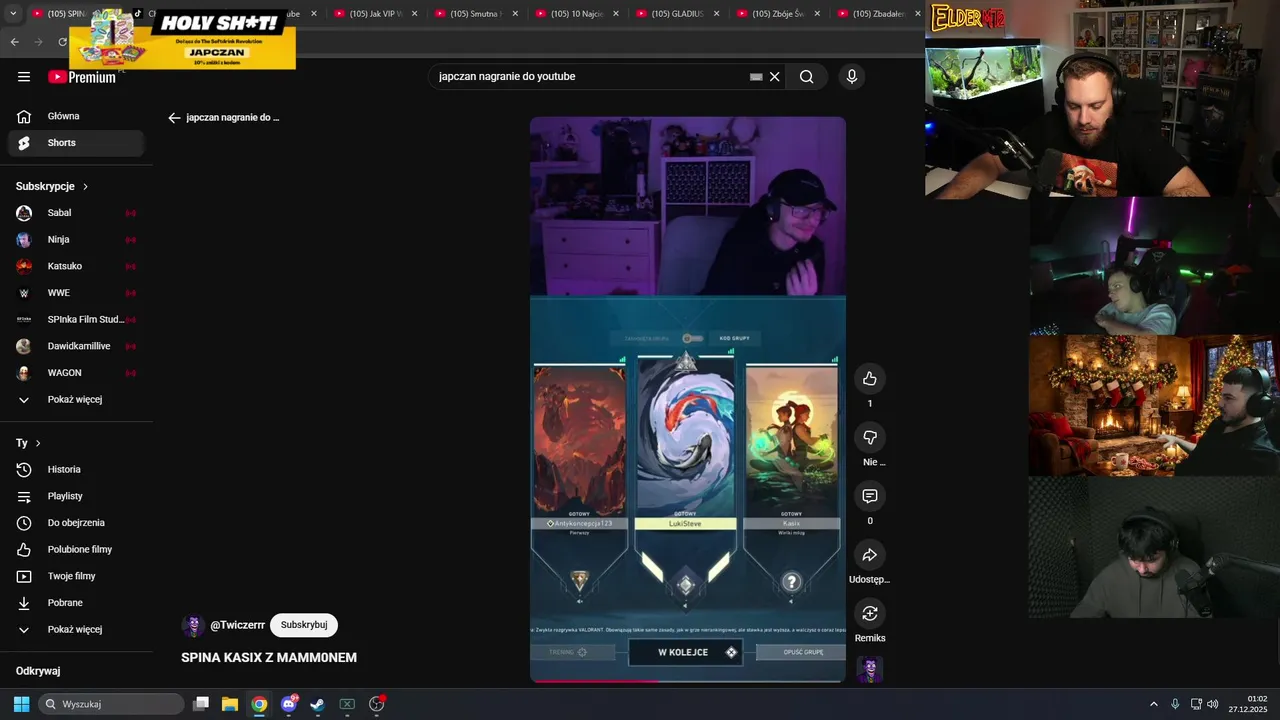This screenshot has width=1280, height=720.
Task: Start voice search with the microphone
Action: pos(851,77)
